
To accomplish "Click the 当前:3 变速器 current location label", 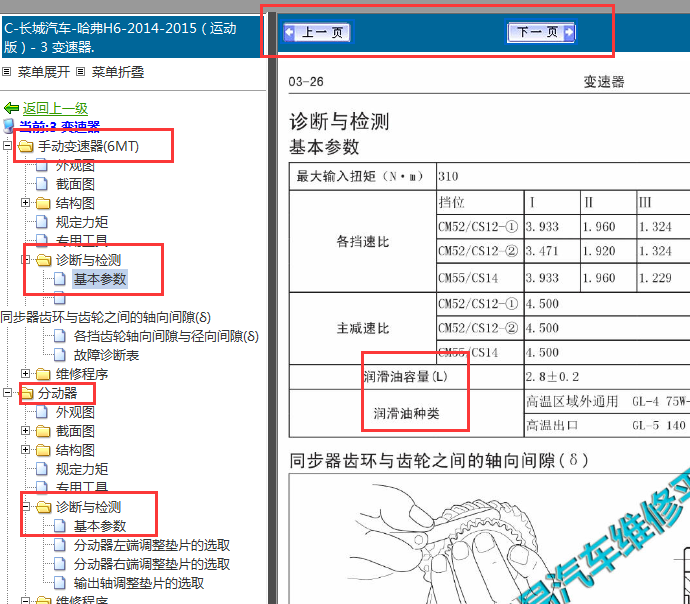I will coord(59,127).
